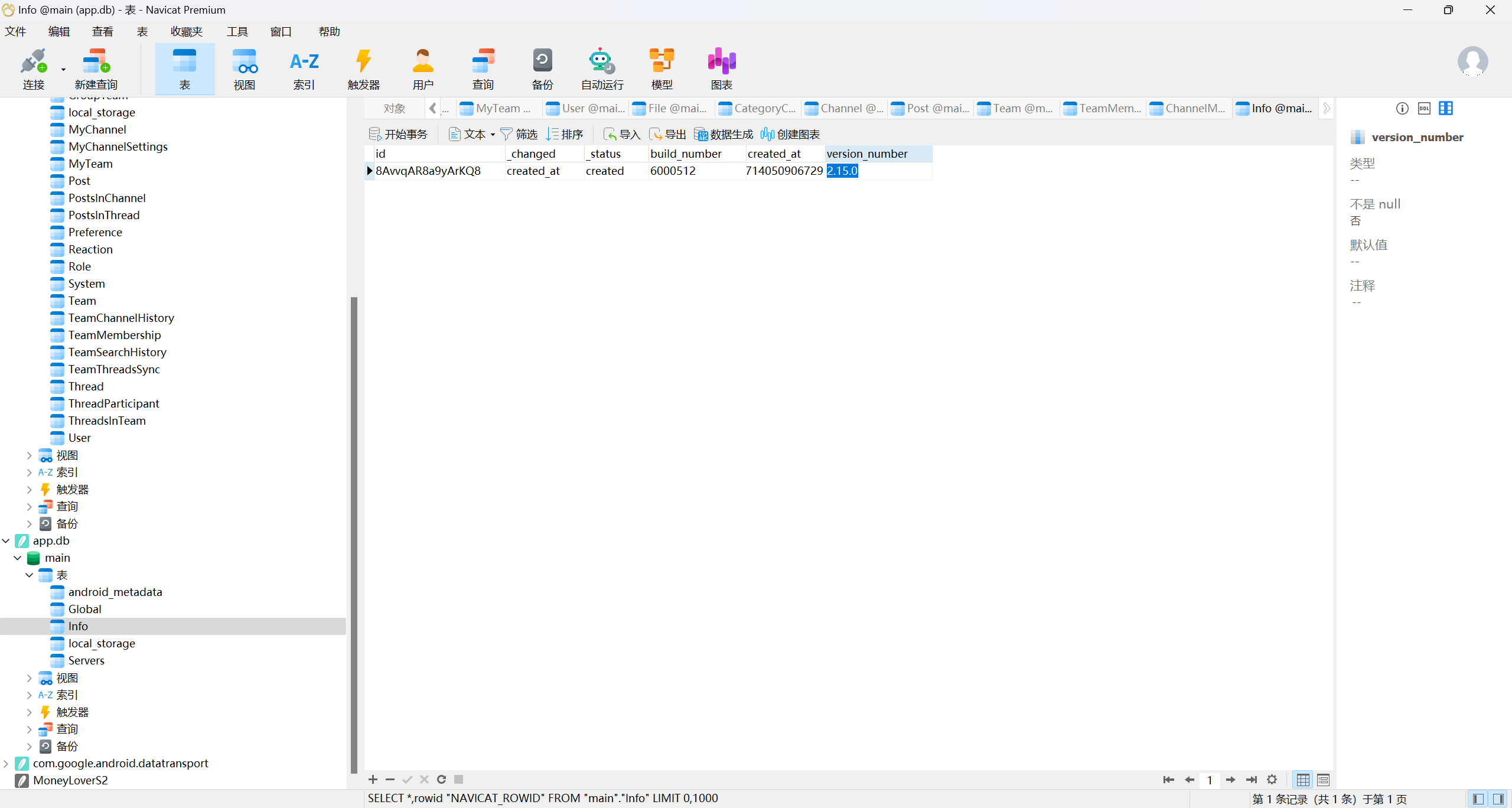The height and width of the screenshot is (808, 1512).
Task: Open the Favorites menu in menu bar
Action: (186, 31)
